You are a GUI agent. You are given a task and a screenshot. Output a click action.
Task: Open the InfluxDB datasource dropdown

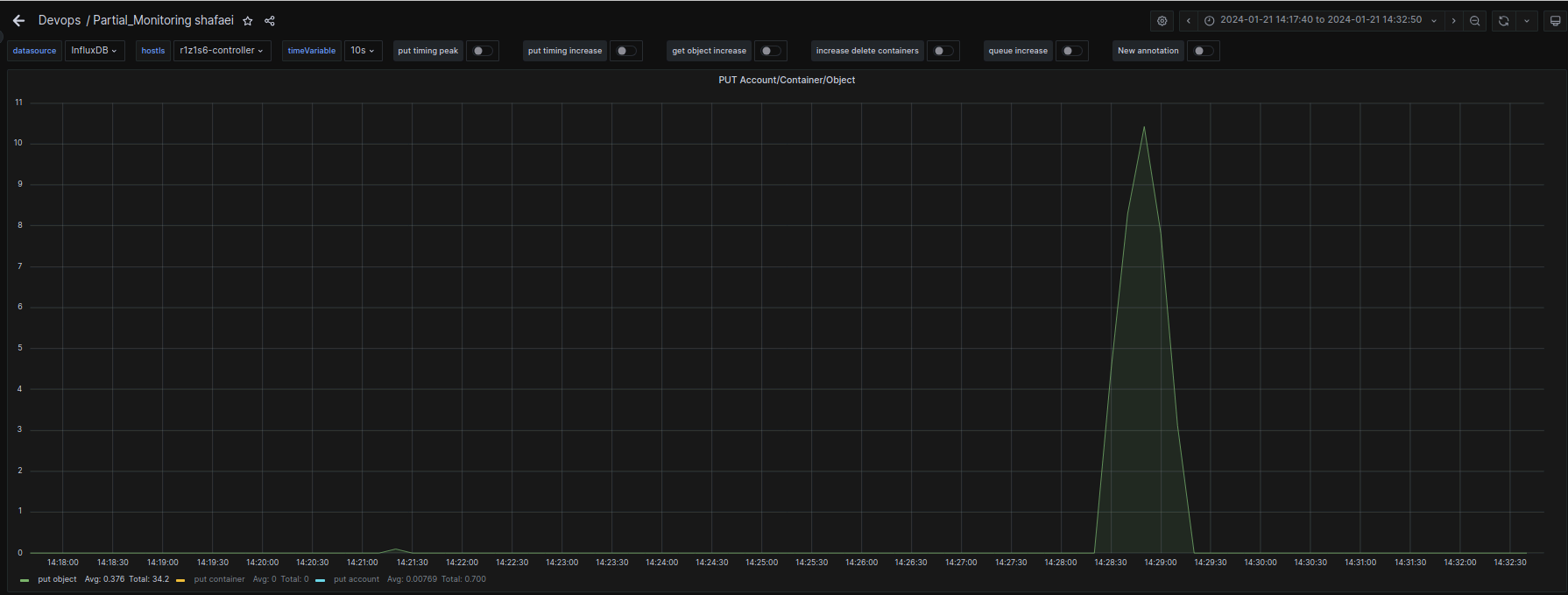94,51
